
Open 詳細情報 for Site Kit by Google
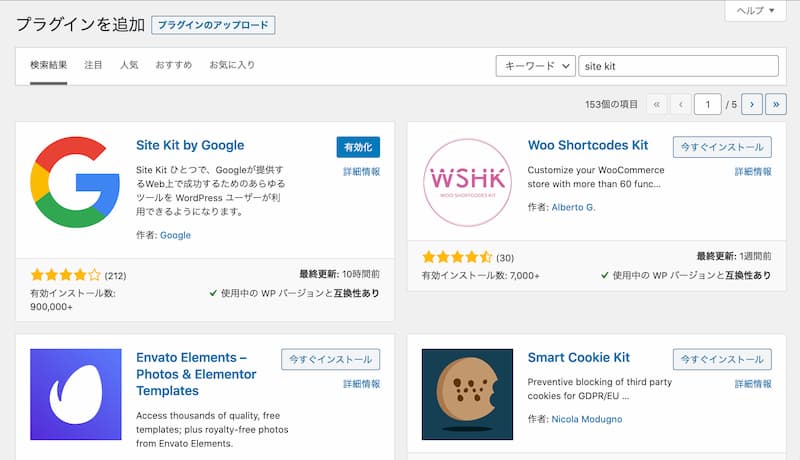pos(361,172)
